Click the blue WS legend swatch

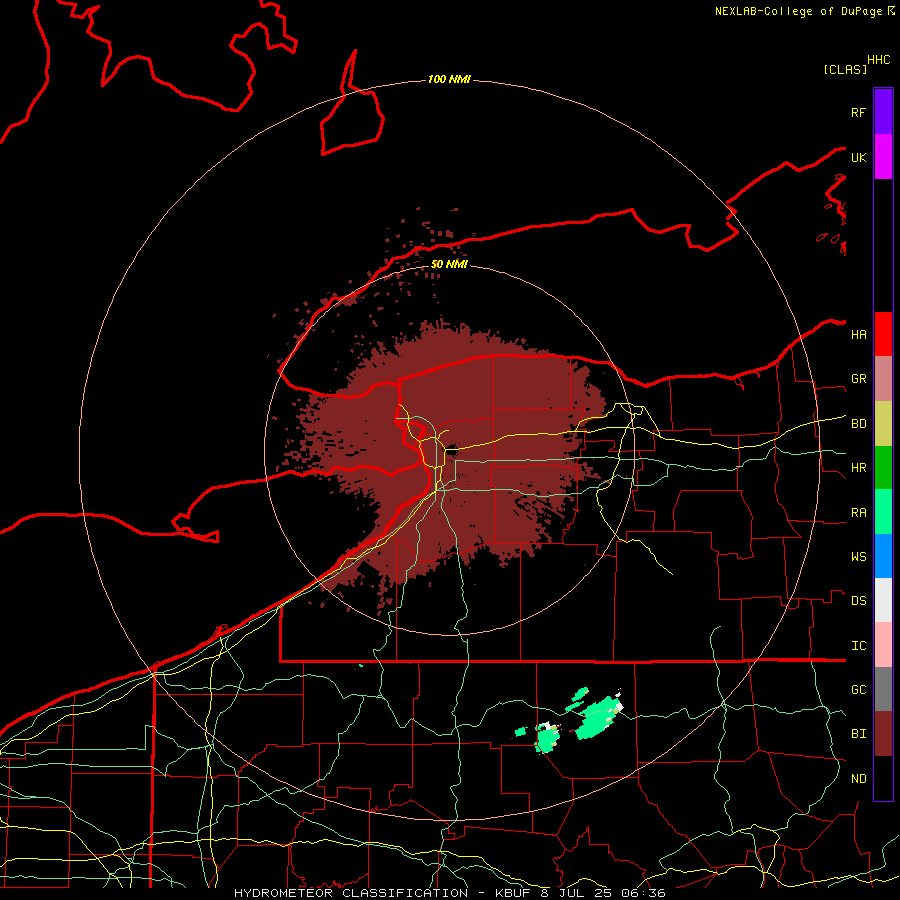click(883, 556)
